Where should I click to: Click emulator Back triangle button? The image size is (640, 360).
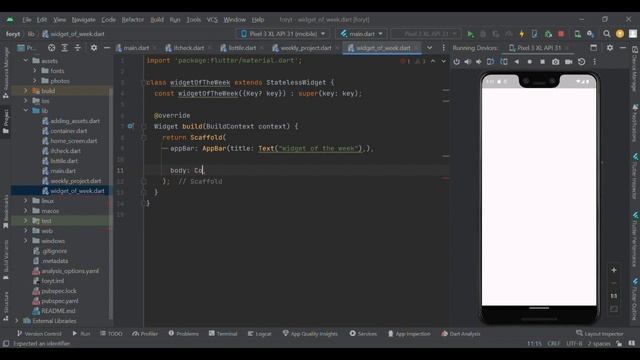517,62
